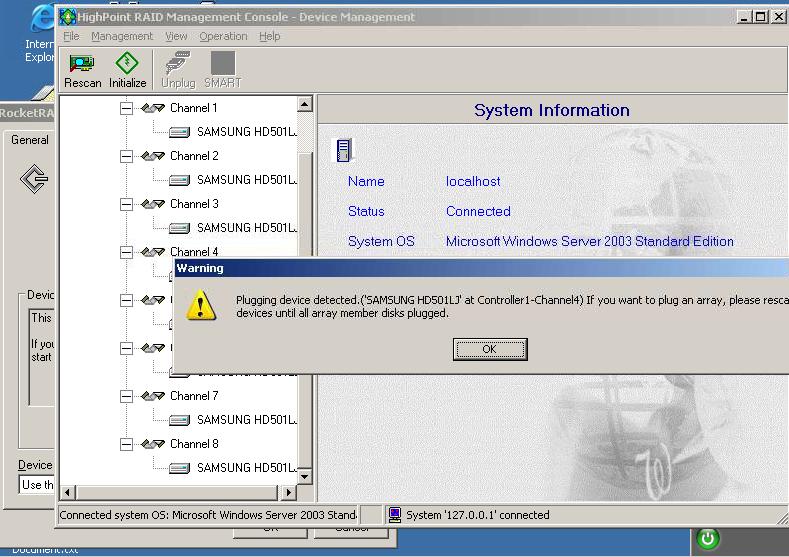Click the horizontal scrollbar left arrow
Image resolution: width=789 pixels, height=557 pixels.
[x=68, y=492]
